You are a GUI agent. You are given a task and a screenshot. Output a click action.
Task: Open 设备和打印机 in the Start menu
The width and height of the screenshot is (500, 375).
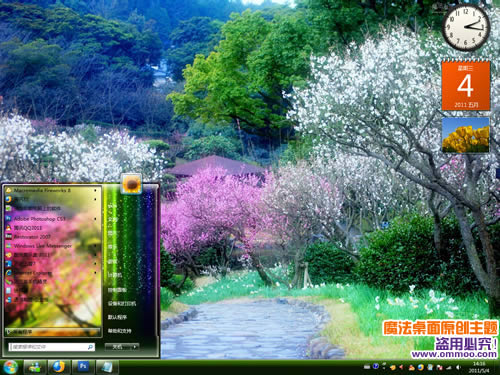click(122, 303)
